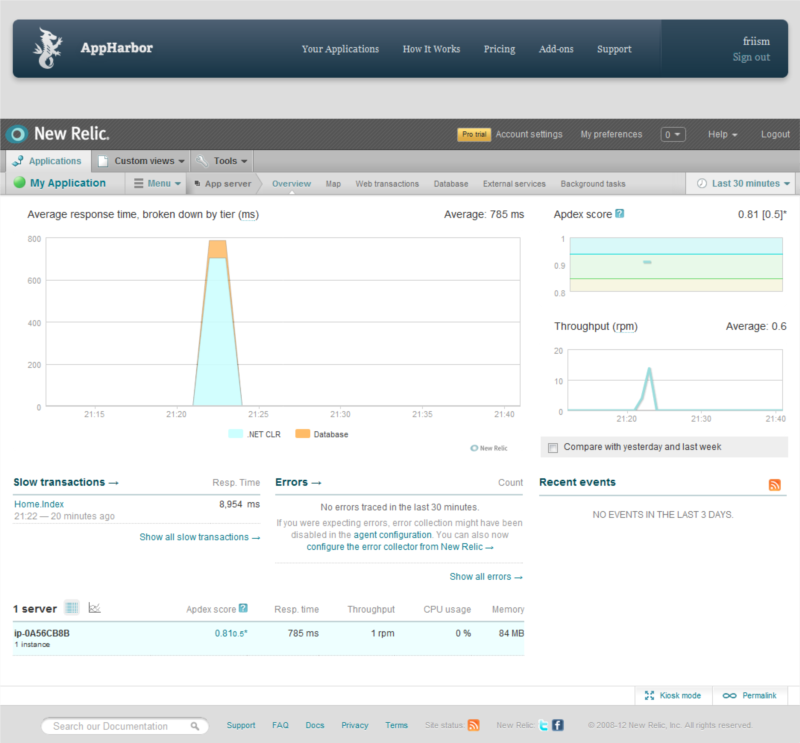The width and height of the screenshot is (800, 743).
Task: Open the Custom views dropdown
Action: [142, 161]
